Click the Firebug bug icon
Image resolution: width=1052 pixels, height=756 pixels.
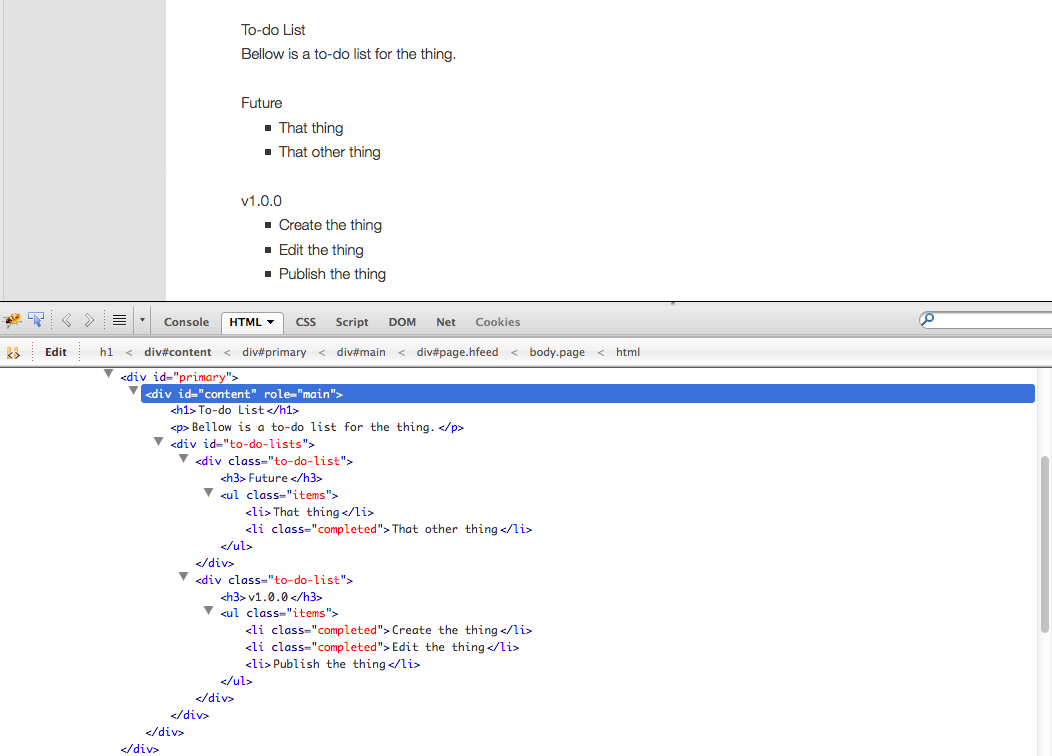[x=13, y=321]
